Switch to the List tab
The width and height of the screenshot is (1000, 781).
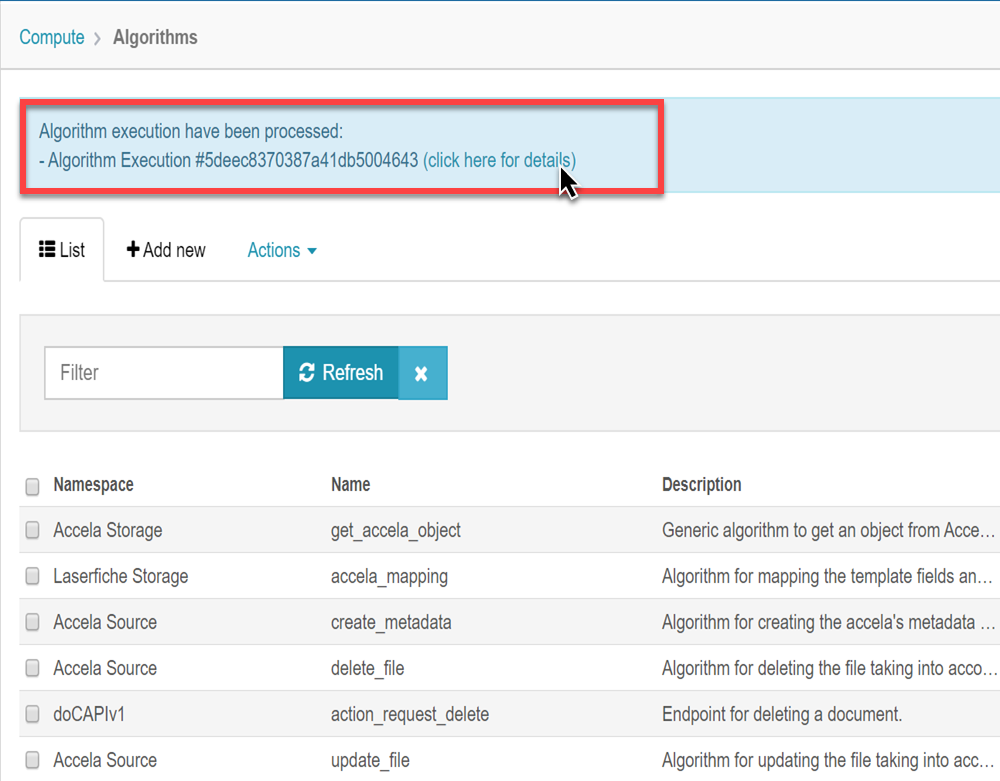click(62, 250)
